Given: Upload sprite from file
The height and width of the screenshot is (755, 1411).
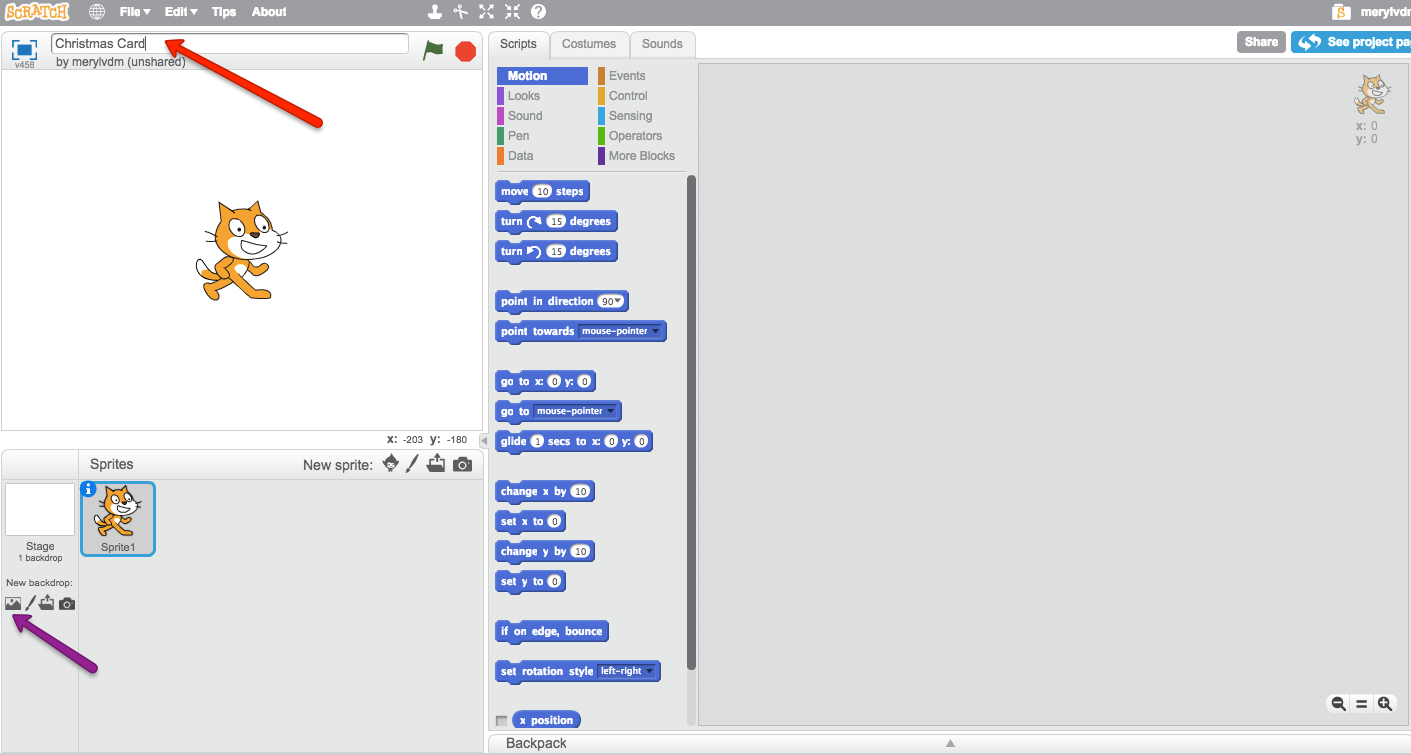Looking at the screenshot, I should pyautogui.click(x=436, y=464).
